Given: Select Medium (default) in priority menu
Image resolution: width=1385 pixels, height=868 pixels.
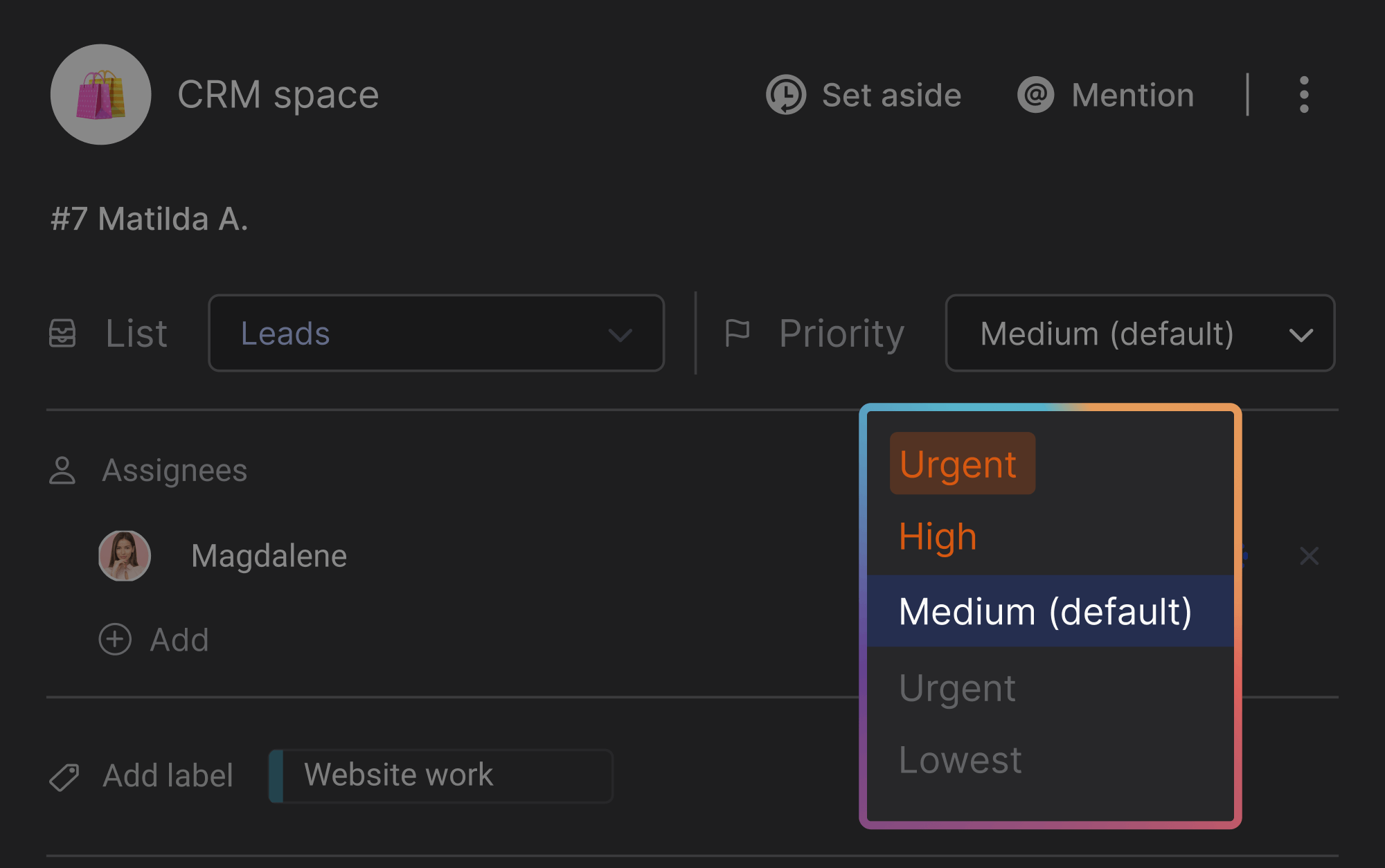Looking at the screenshot, I should click(1046, 612).
